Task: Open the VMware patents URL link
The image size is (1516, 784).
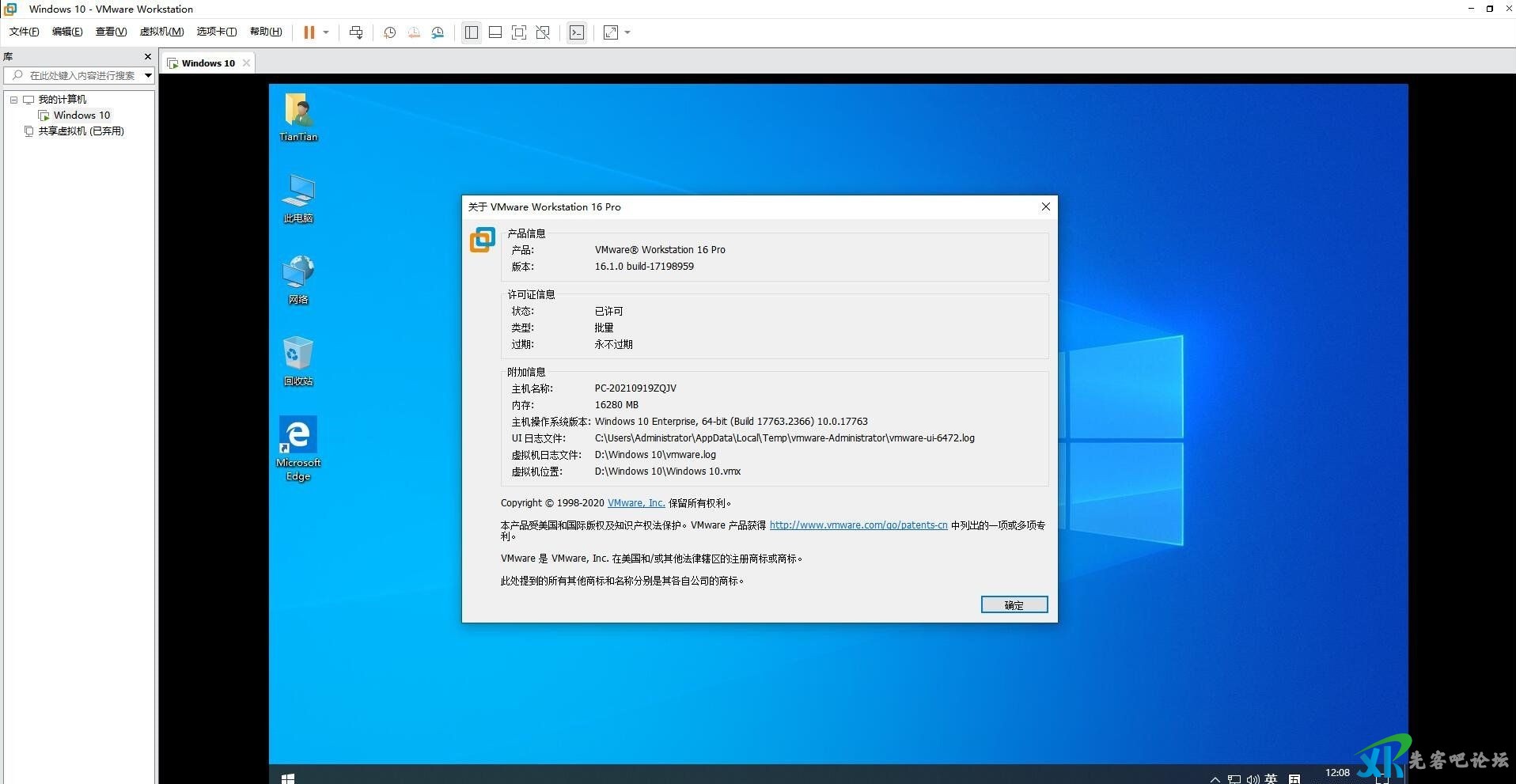Action: [x=858, y=525]
